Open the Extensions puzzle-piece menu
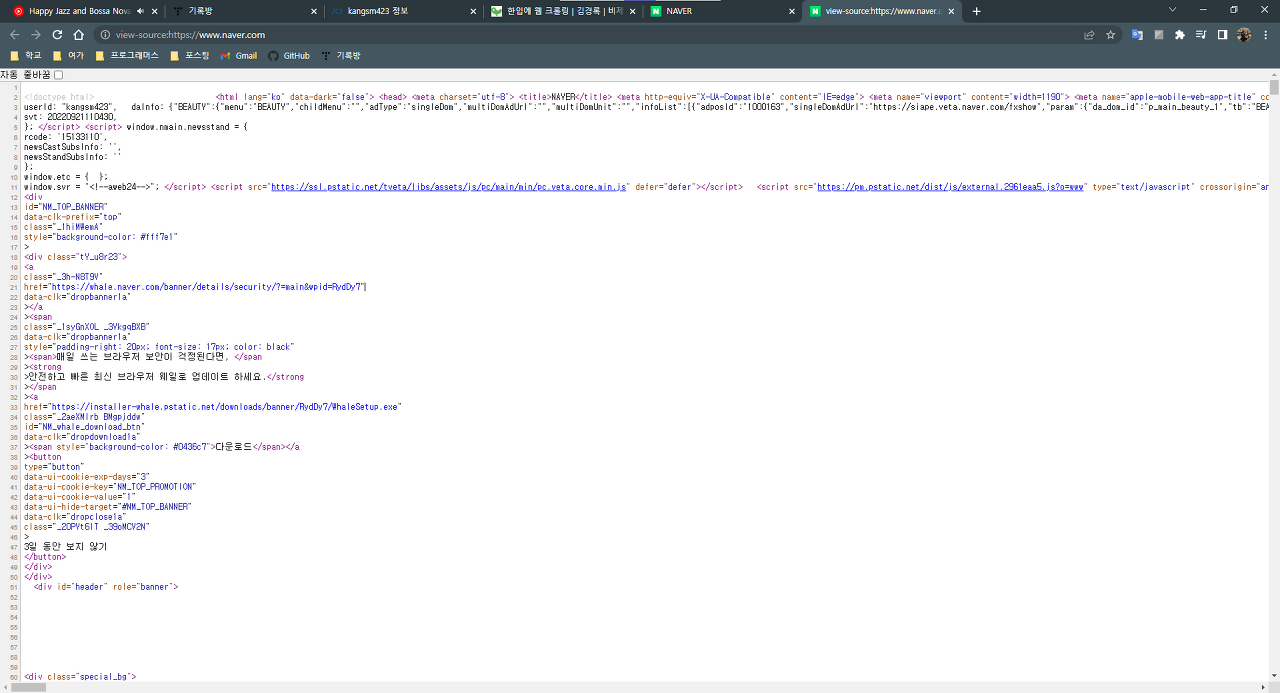The width and height of the screenshot is (1280, 693). 1180,34
